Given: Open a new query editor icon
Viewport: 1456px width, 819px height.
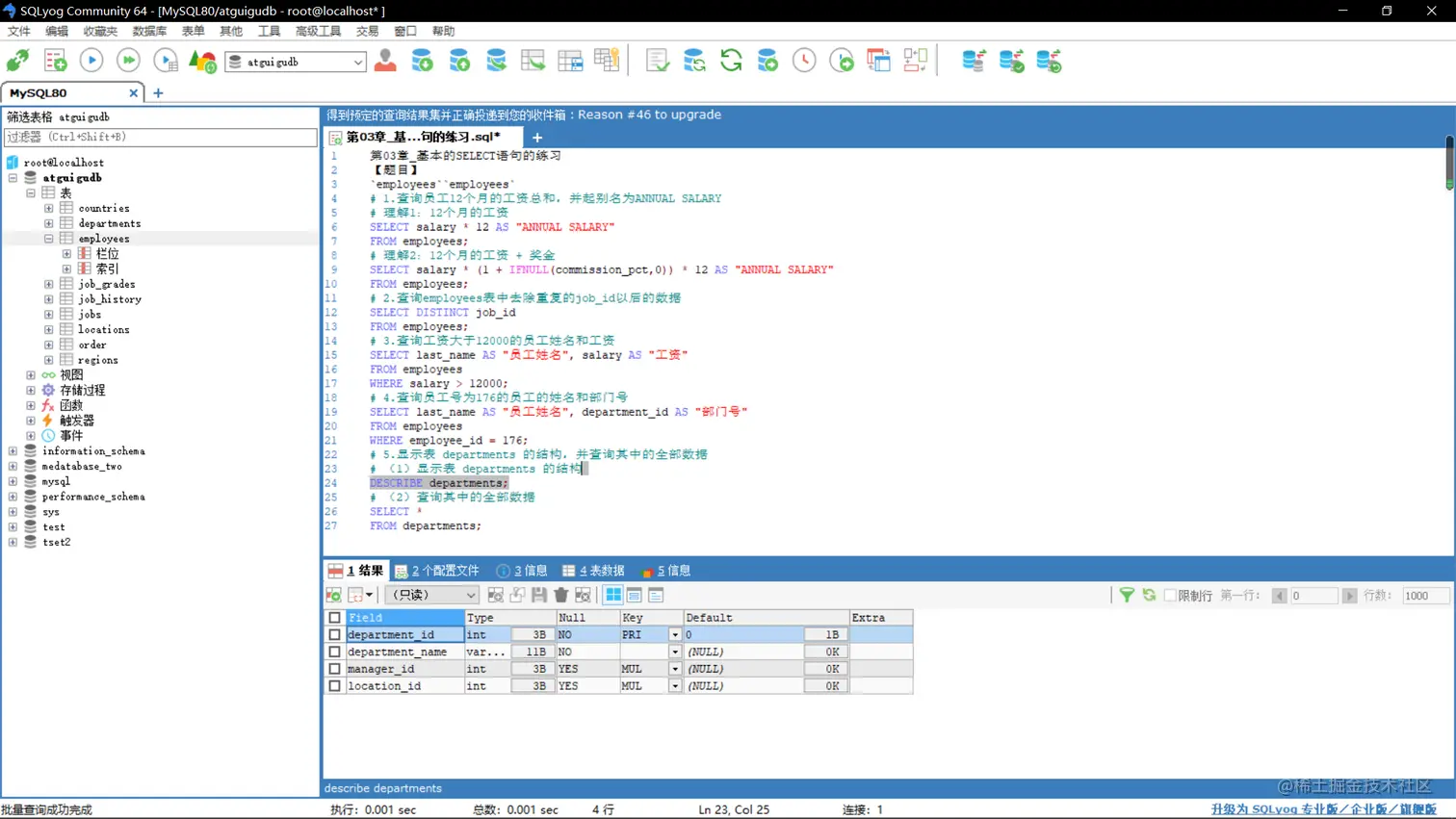Looking at the screenshot, I should 55,61.
